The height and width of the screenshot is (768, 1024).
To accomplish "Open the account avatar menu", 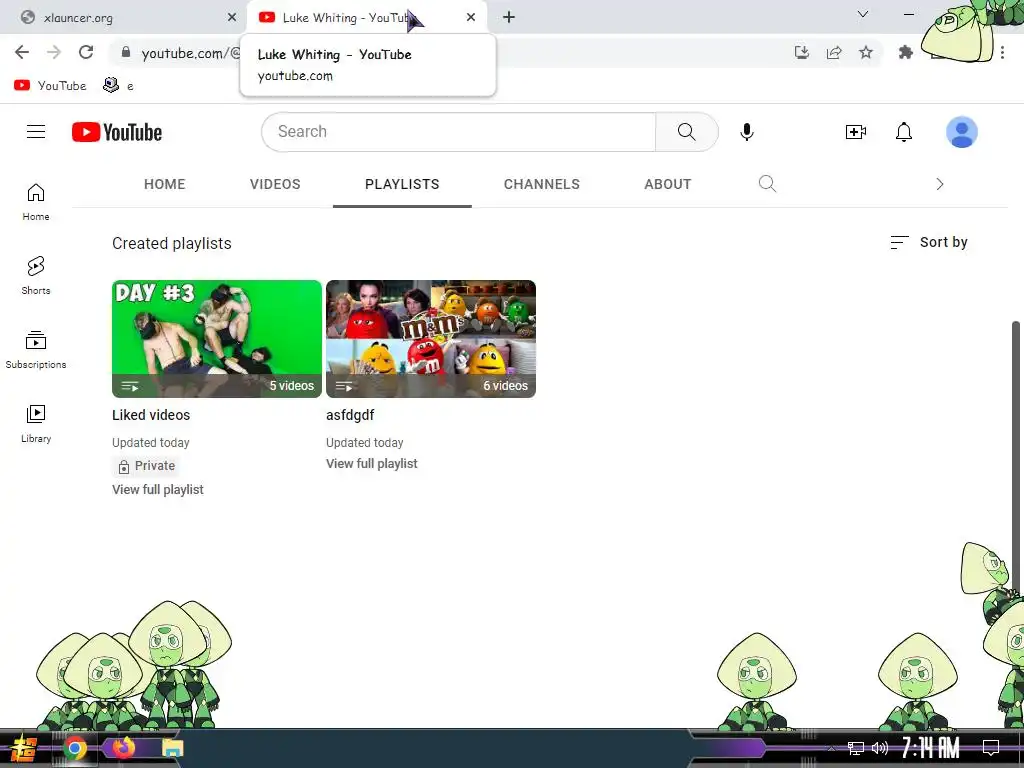I will click(962, 132).
